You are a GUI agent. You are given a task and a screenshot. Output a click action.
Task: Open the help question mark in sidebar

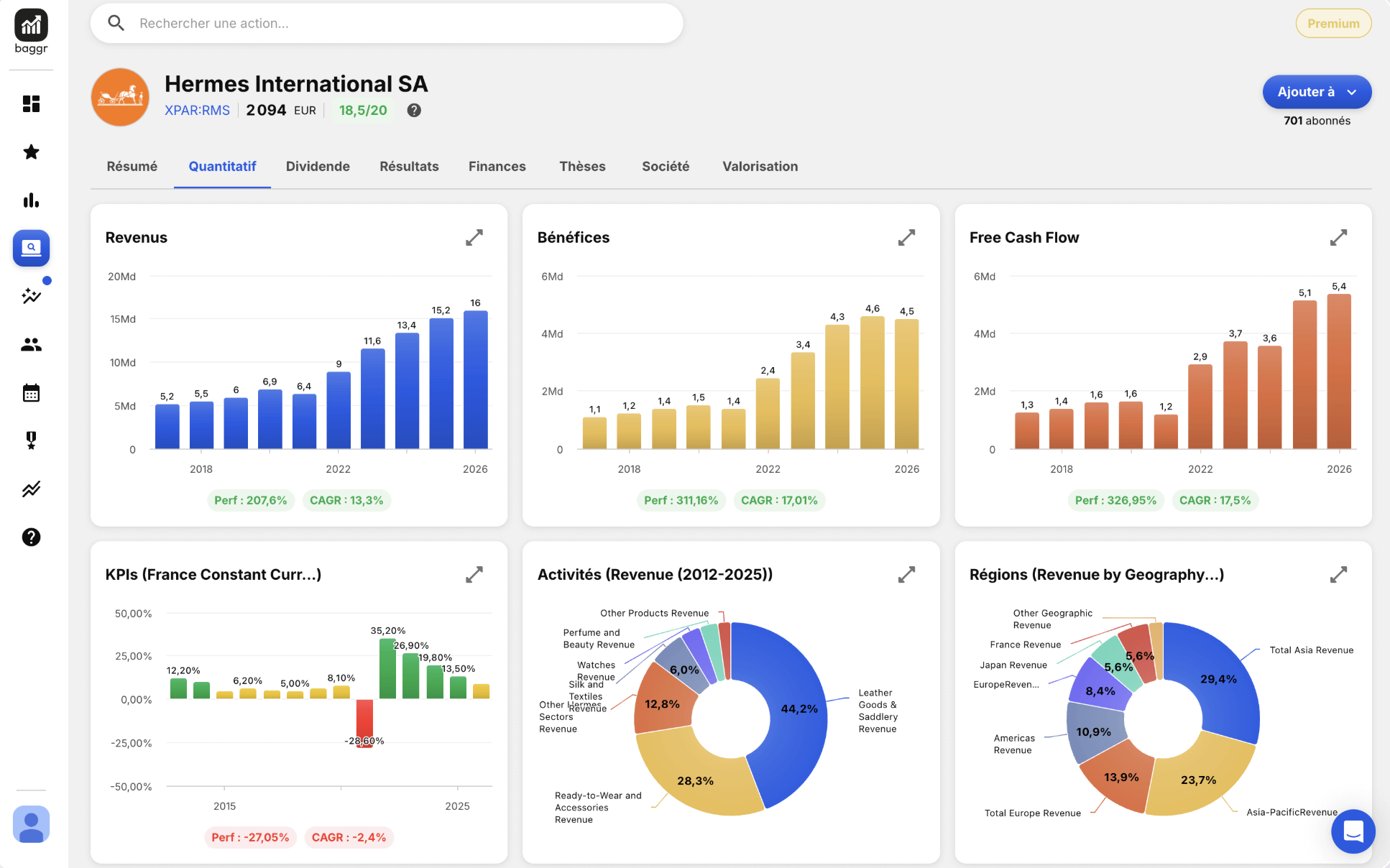click(x=31, y=537)
